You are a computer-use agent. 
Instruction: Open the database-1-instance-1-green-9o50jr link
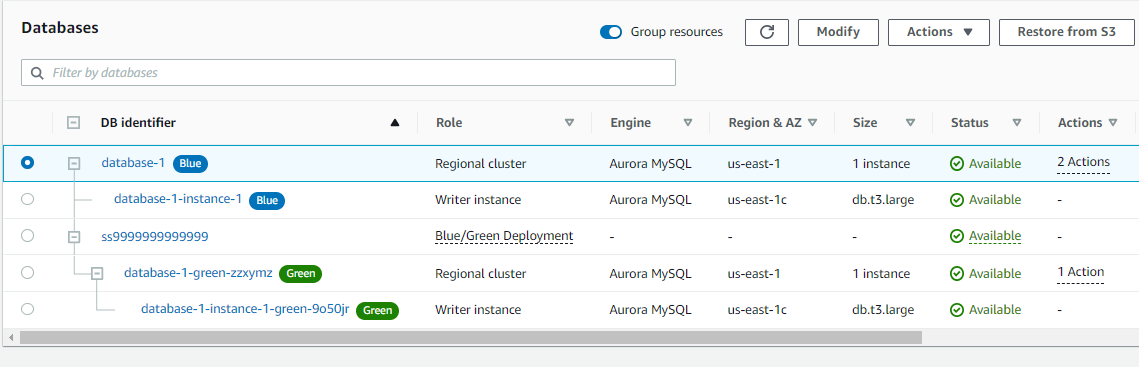pyautogui.click(x=246, y=309)
